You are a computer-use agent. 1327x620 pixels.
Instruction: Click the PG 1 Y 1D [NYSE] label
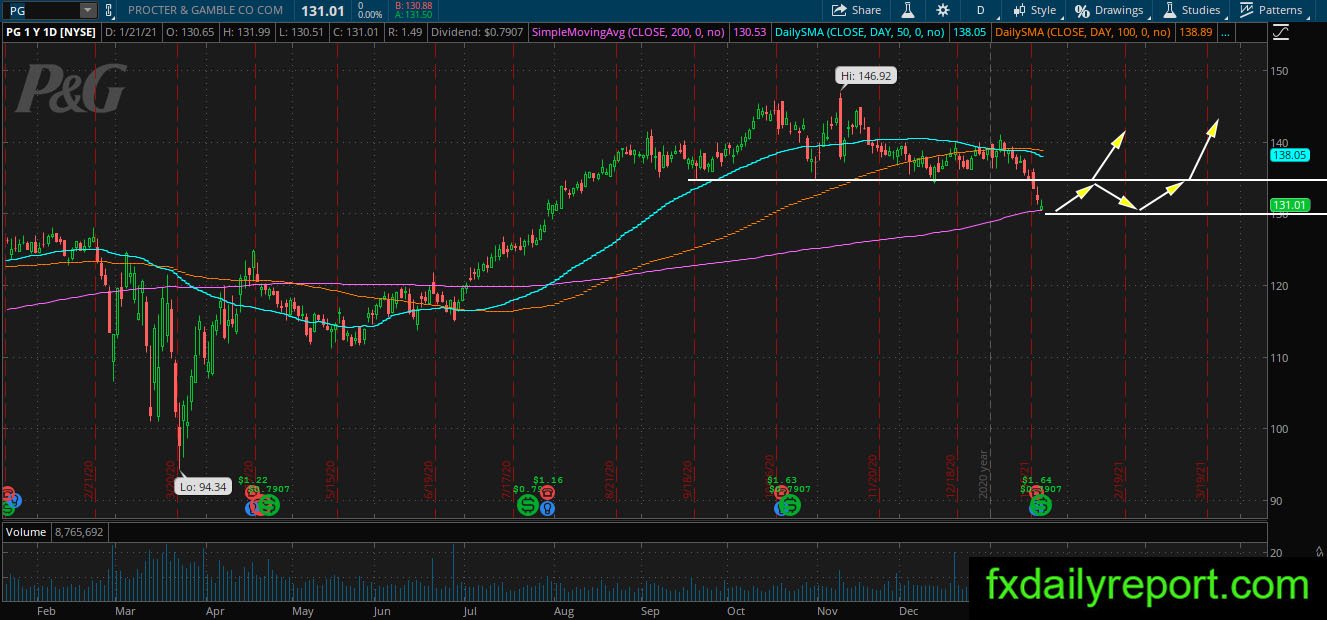(51, 33)
